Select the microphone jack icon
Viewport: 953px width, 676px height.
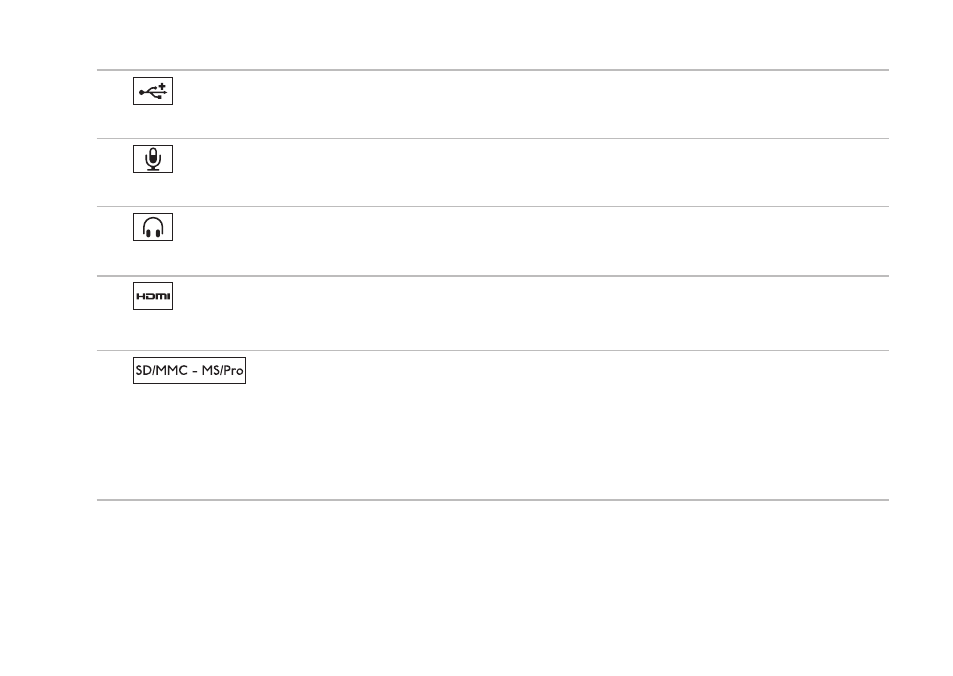(153, 159)
